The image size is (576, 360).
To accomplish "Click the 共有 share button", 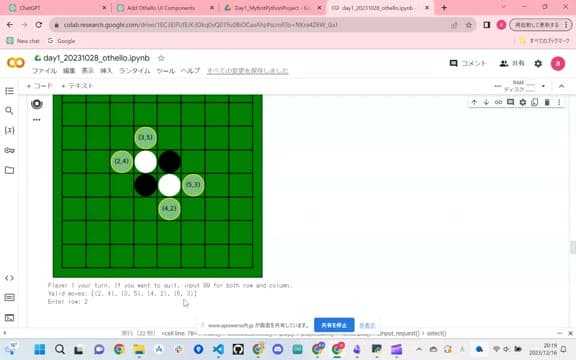I will pyautogui.click(x=512, y=64).
